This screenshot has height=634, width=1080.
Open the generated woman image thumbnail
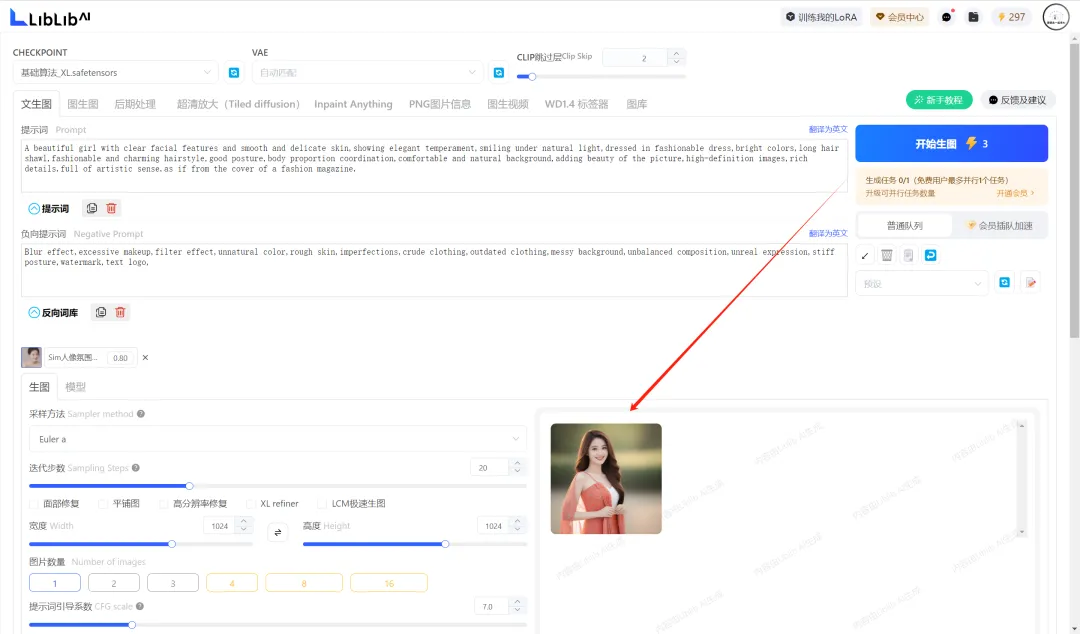point(606,478)
